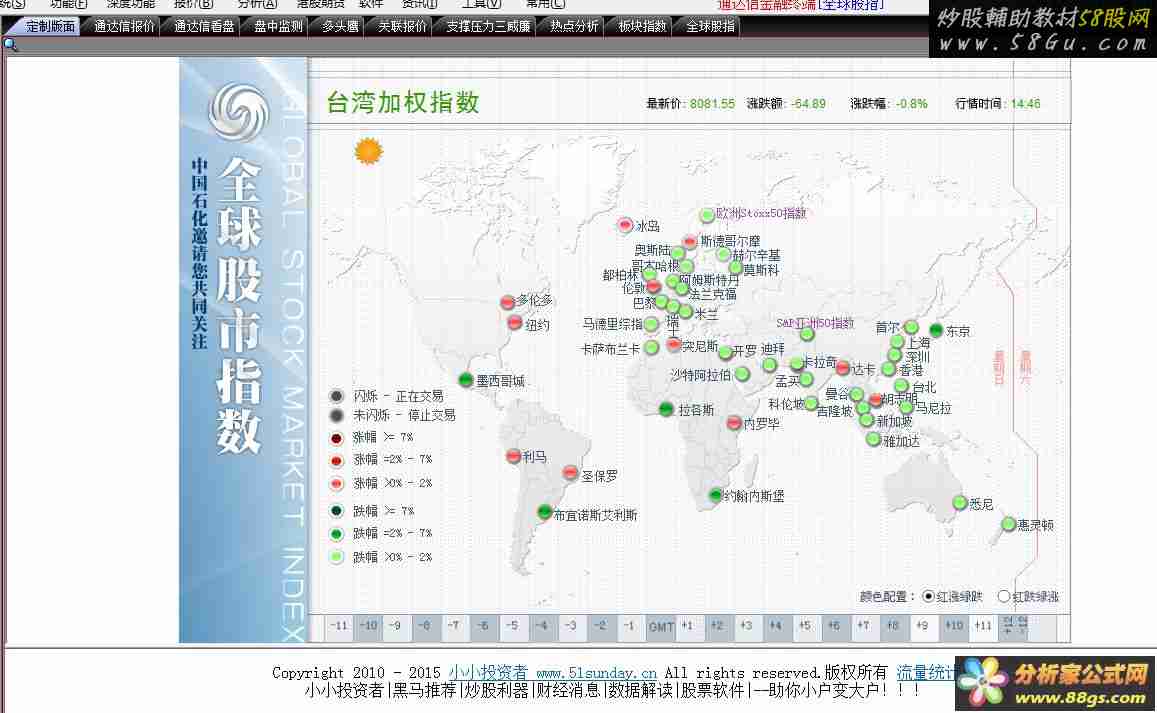Screen dimensions: 1157x713
Task: Click the S&P亚洲50指数 marker dot
Action: coord(807,334)
